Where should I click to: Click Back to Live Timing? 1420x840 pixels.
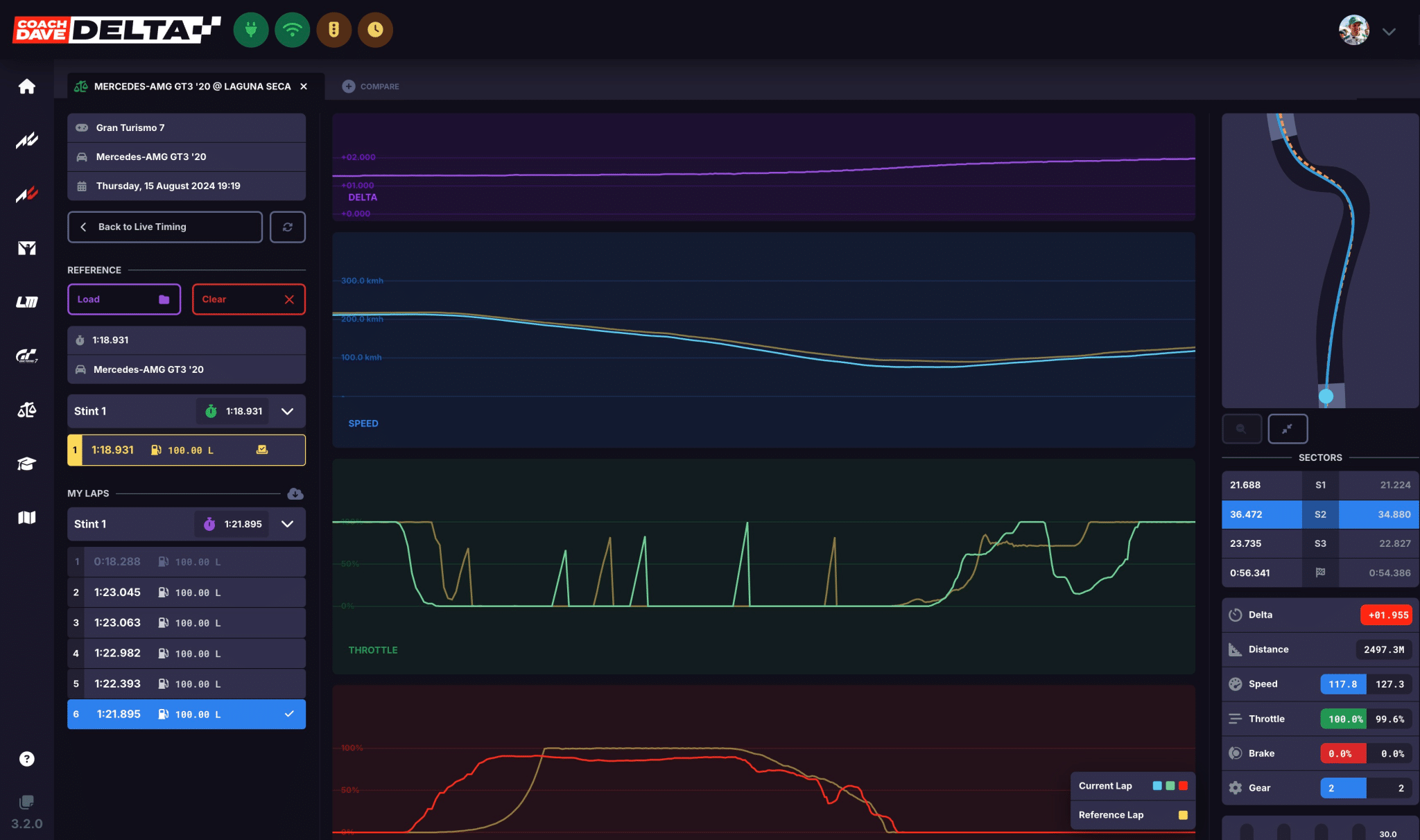(165, 227)
